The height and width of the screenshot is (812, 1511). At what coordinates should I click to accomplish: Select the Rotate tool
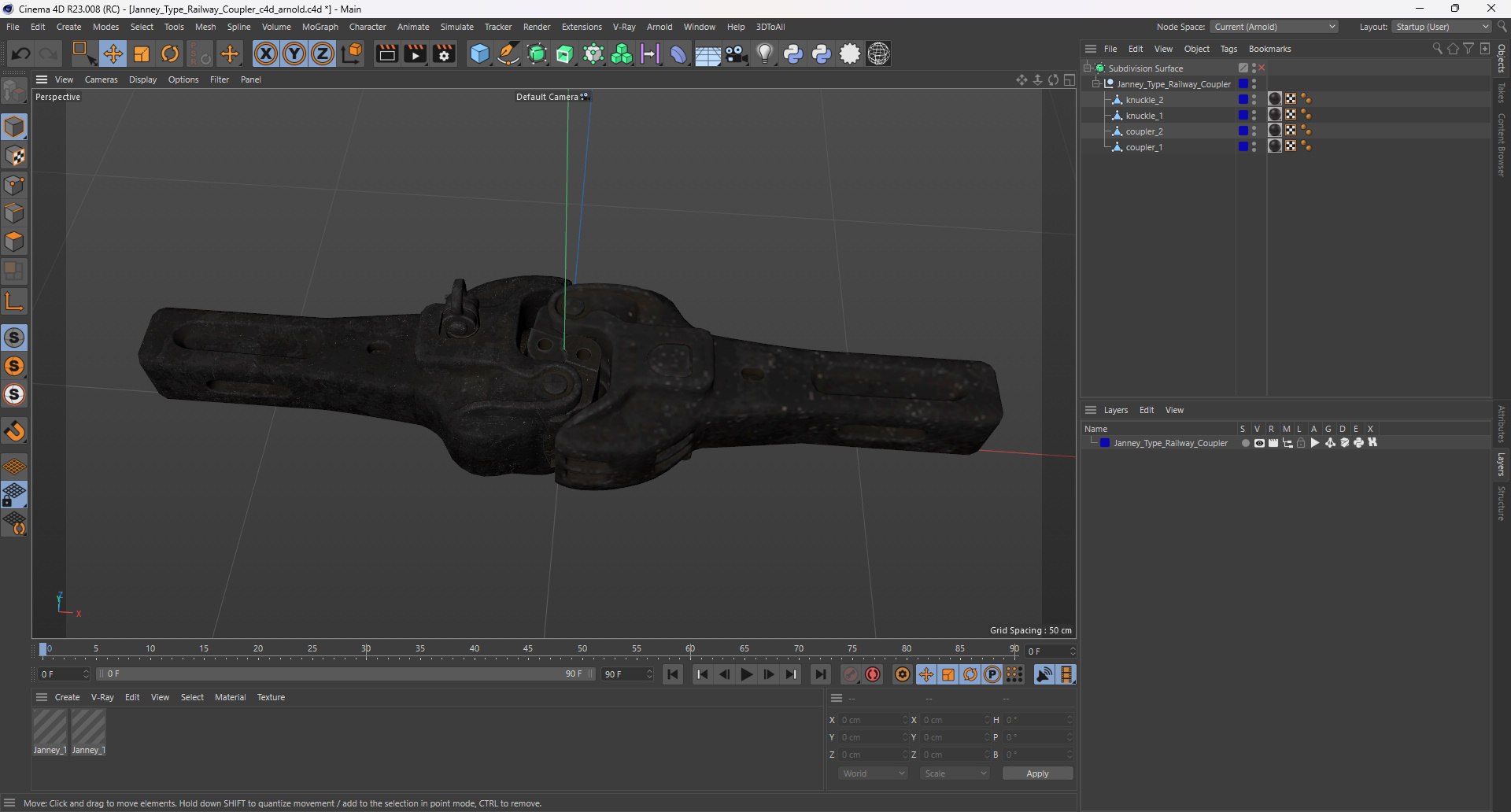tap(170, 54)
